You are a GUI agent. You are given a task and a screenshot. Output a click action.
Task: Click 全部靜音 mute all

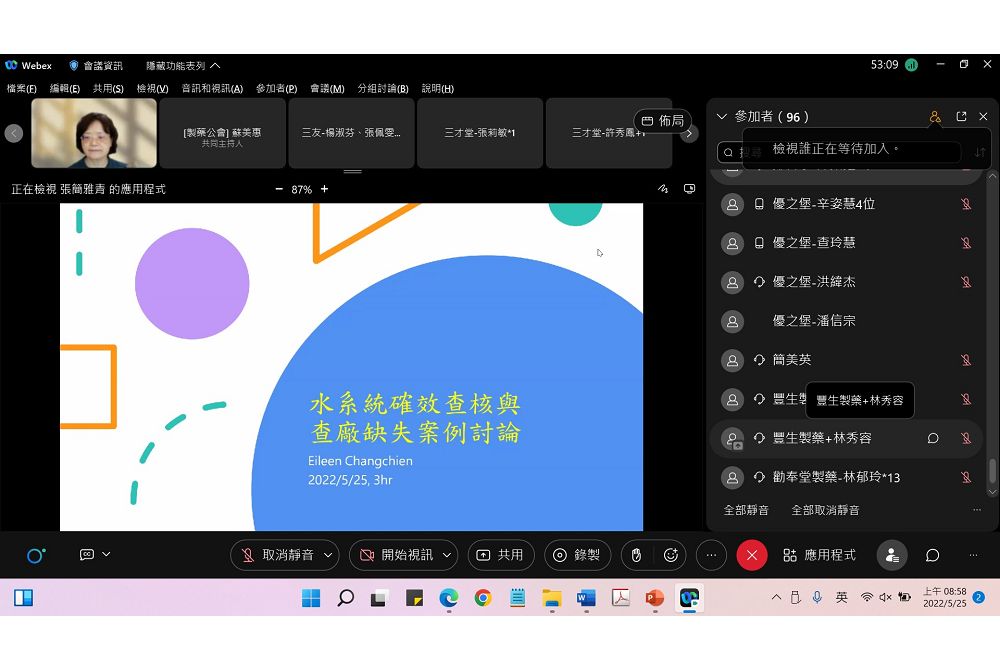[x=746, y=511]
